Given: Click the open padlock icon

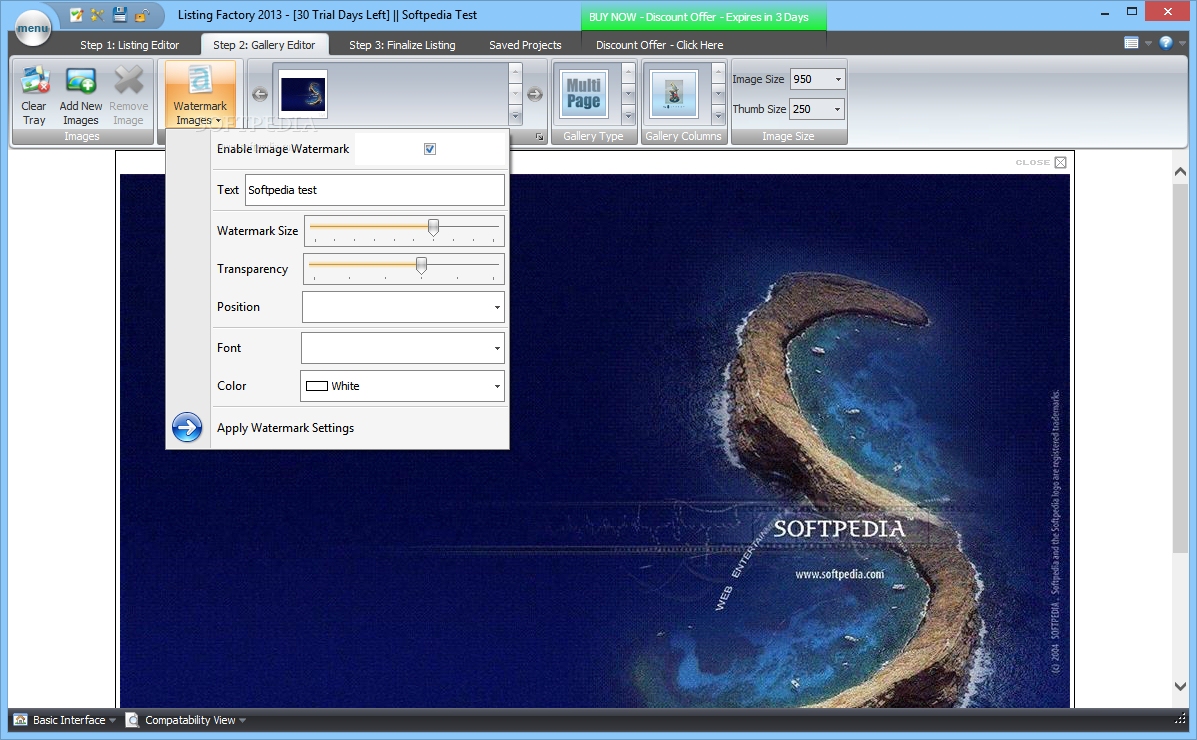Looking at the screenshot, I should tap(141, 15).
